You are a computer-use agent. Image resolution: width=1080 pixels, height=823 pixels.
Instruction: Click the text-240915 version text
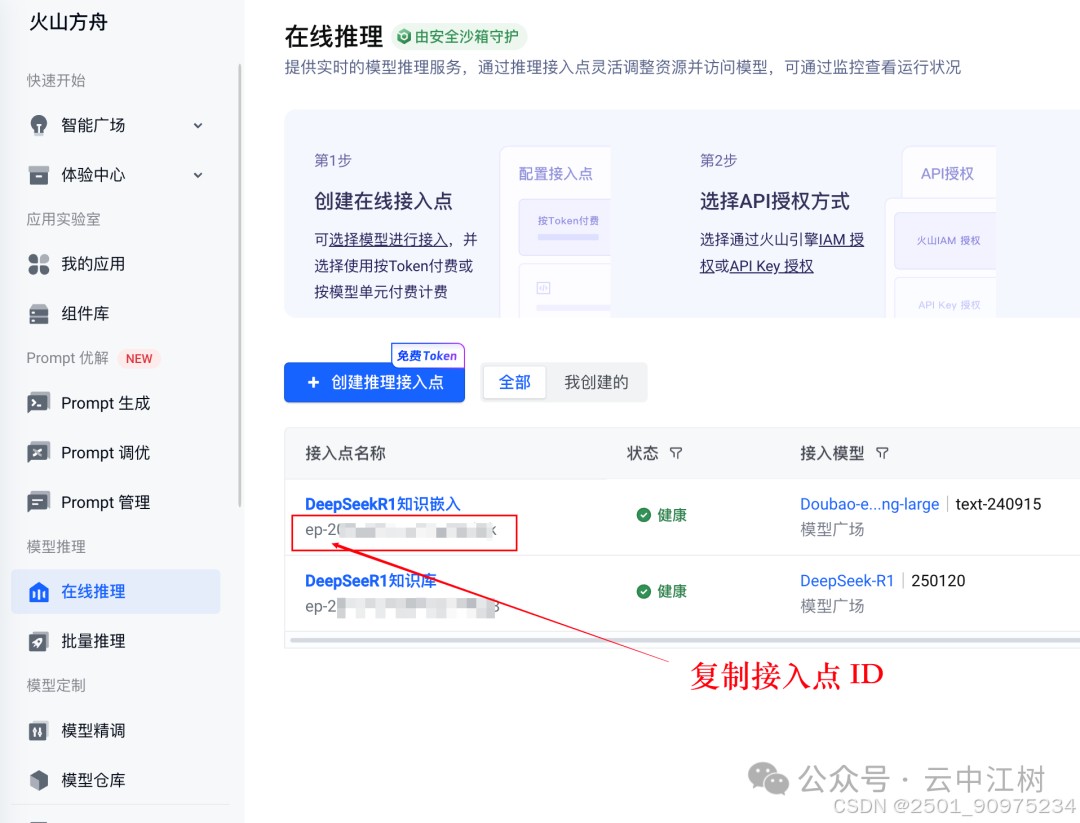coord(998,504)
